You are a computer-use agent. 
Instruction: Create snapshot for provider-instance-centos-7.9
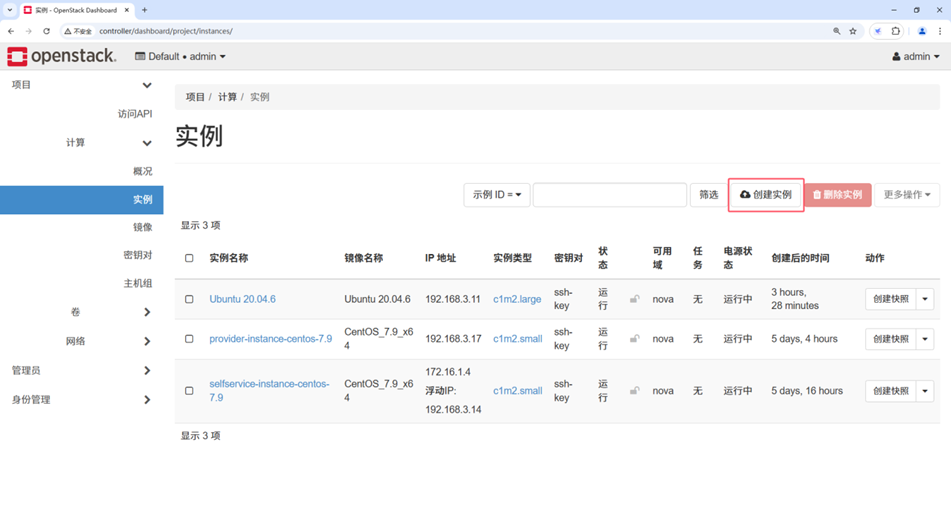[890, 339]
